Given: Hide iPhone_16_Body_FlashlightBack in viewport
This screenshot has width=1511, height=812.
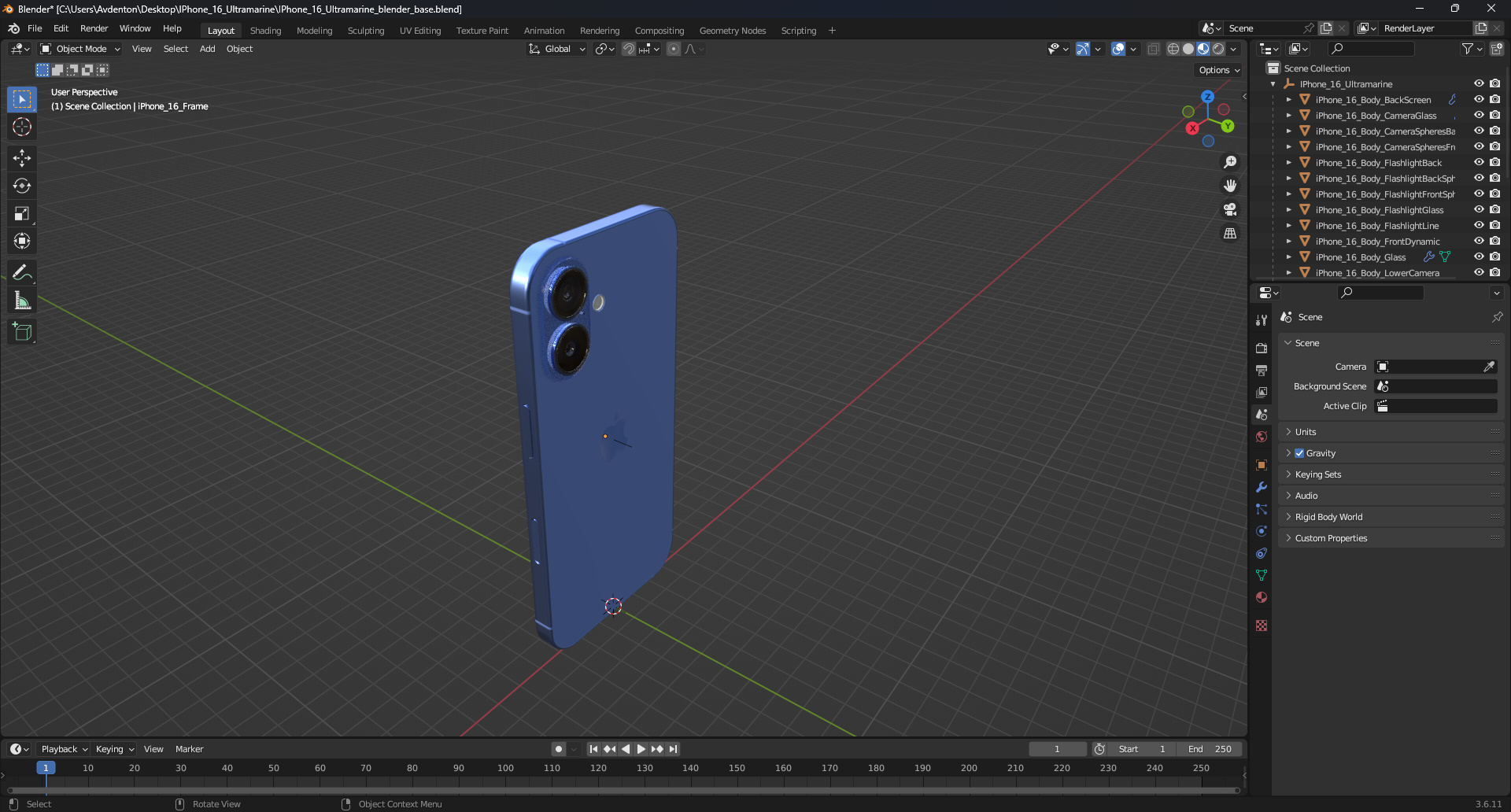Looking at the screenshot, I should coord(1479,163).
